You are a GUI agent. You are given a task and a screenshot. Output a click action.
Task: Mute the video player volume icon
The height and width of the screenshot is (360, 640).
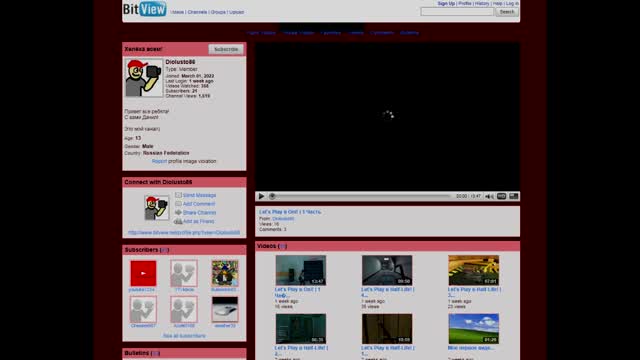click(489, 196)
